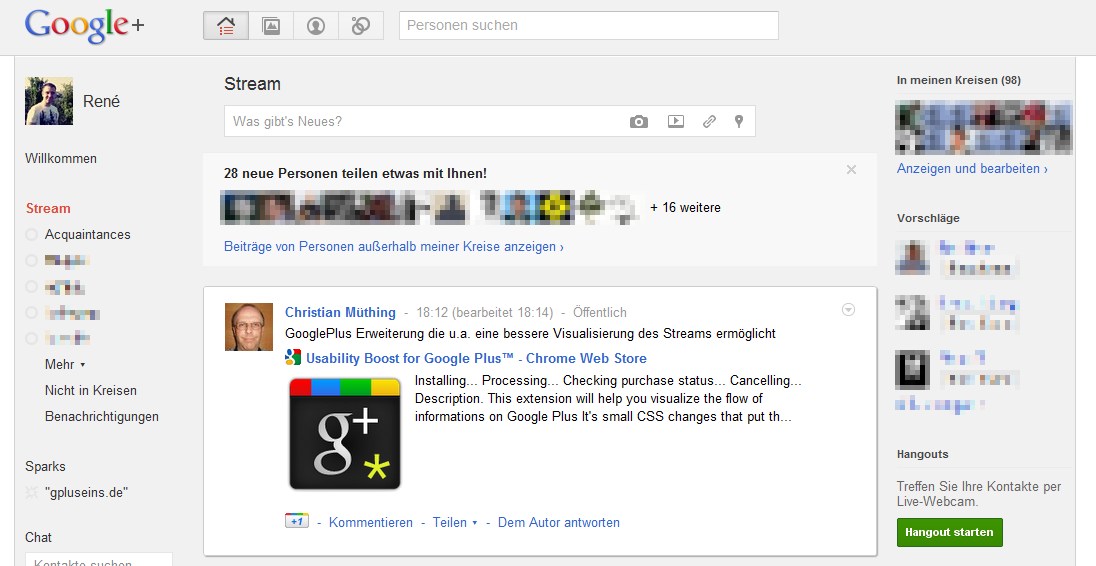The width and height of the screenshot is (1096, 566).
Task: Click In meinen Kreisen (98) heading
Action: coord(959,80)
